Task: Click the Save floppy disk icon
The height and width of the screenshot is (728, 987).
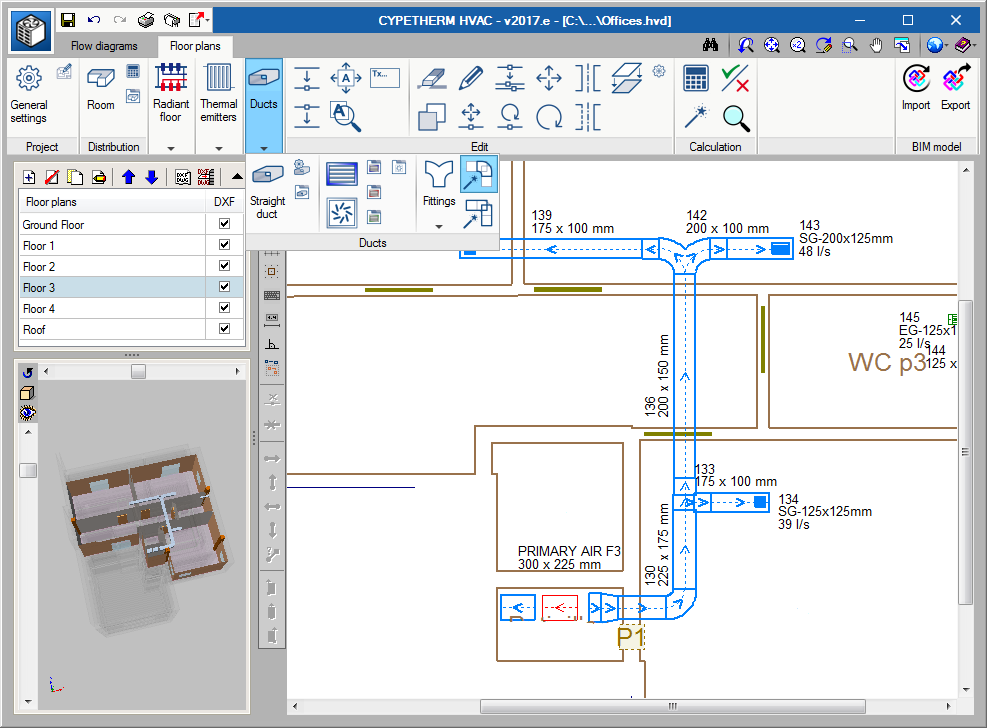Action: pos(68,19)
